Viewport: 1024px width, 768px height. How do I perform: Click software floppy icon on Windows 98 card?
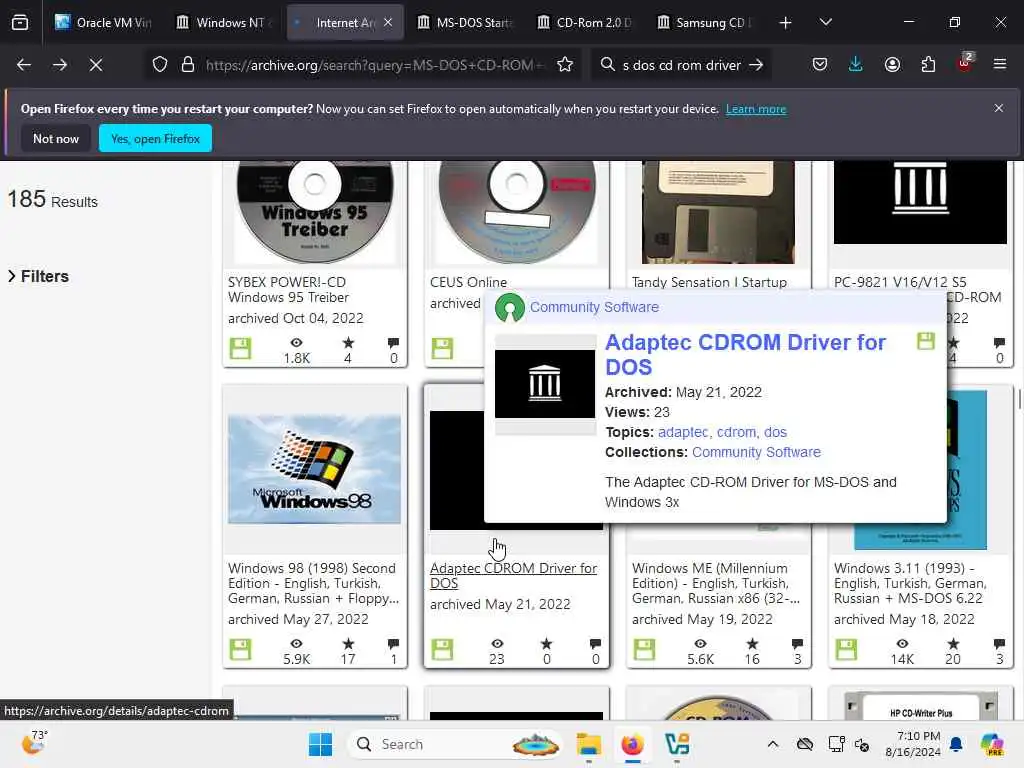point(240,650)
